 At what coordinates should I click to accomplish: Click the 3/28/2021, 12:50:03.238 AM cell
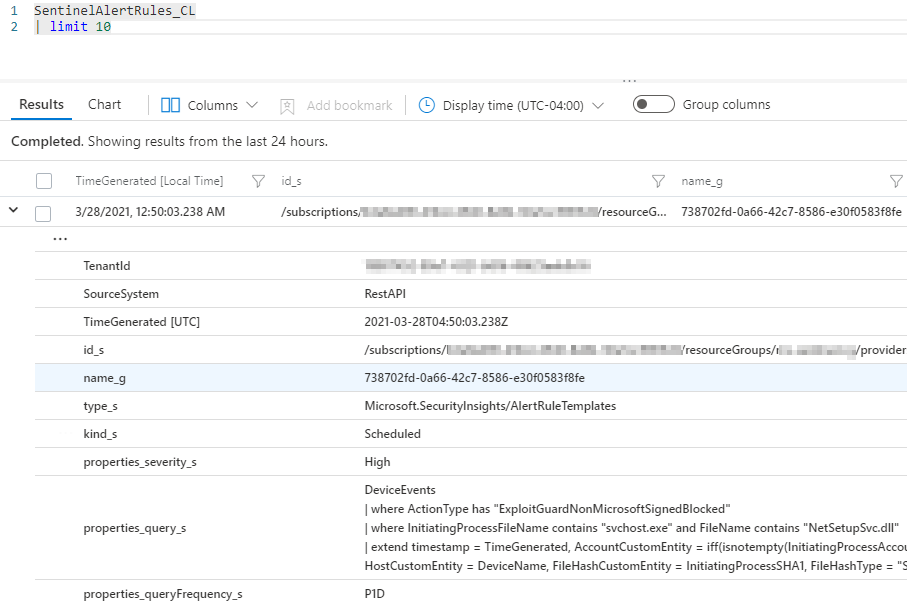coord(150,212)
